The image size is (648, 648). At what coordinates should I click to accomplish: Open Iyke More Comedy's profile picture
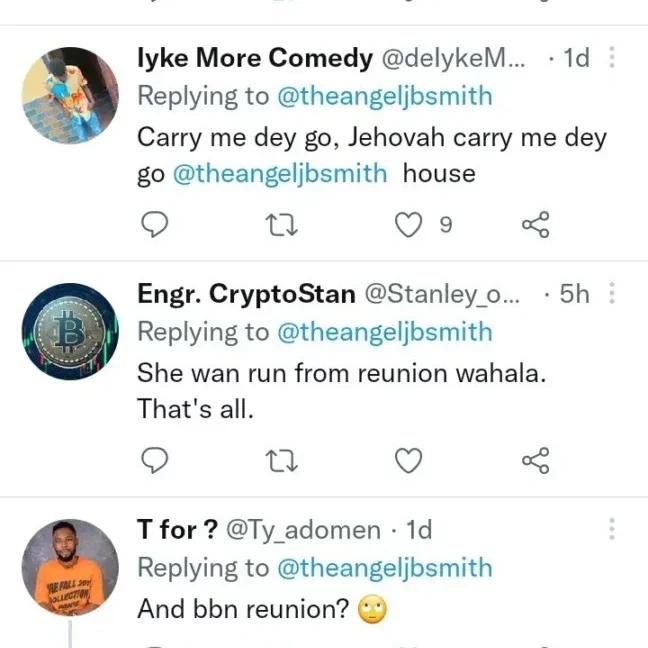point(70,95)
